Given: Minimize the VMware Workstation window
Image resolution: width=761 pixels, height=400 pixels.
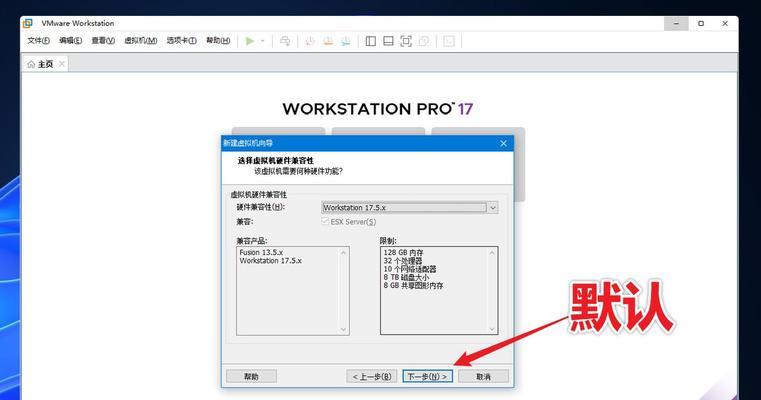Looking at the screenshot, I should pos(676,23).
